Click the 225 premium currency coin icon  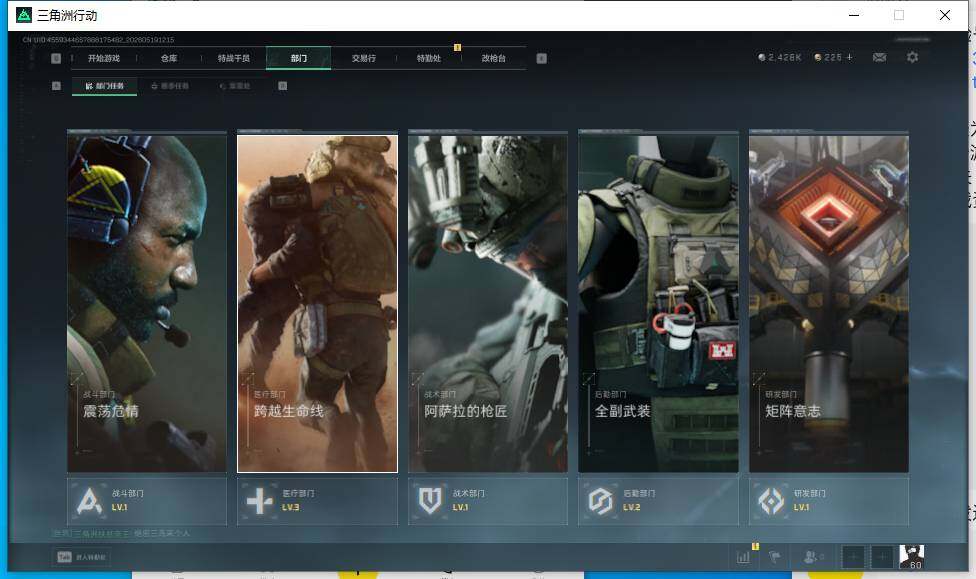click(x=818, y=57)
